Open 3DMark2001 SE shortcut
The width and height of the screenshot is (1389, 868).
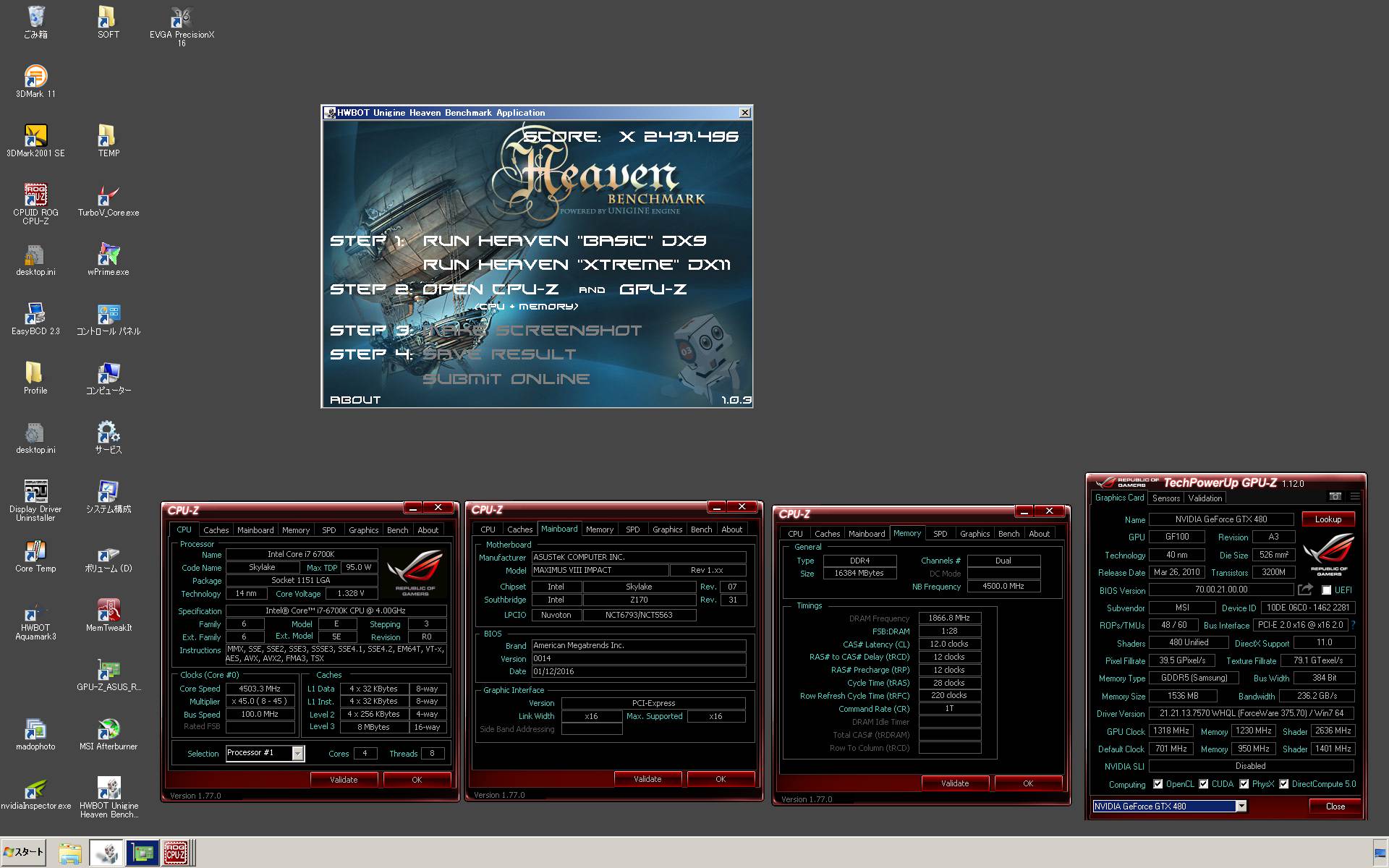pos(35,140)
